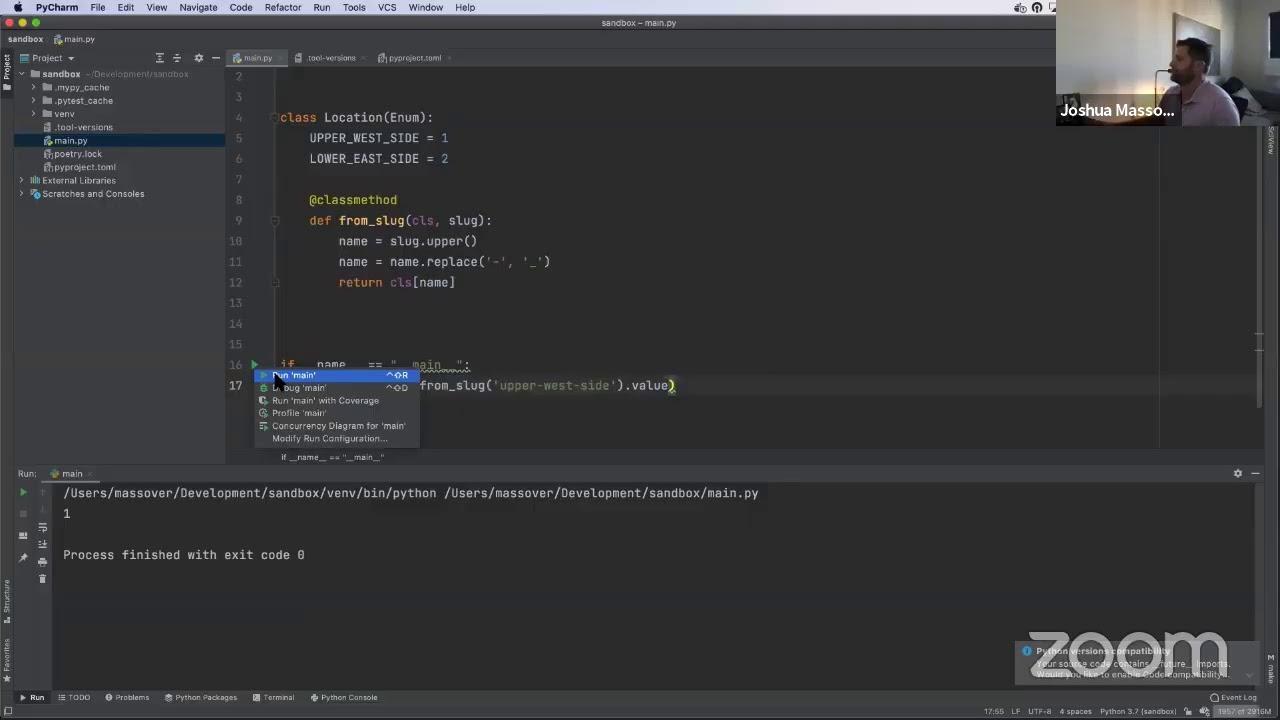Viewport: 1280px width, 720px height.
Task: Choose Profile 'main' in popup menu
Action: 335,413
